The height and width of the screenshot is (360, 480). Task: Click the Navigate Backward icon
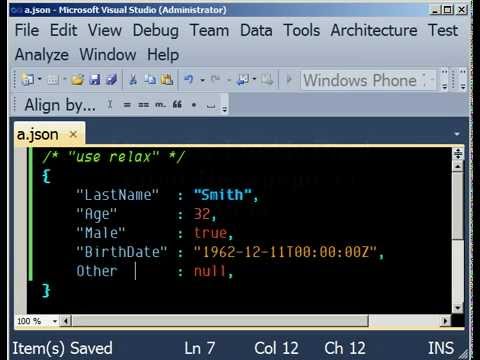tap(243, 80)
